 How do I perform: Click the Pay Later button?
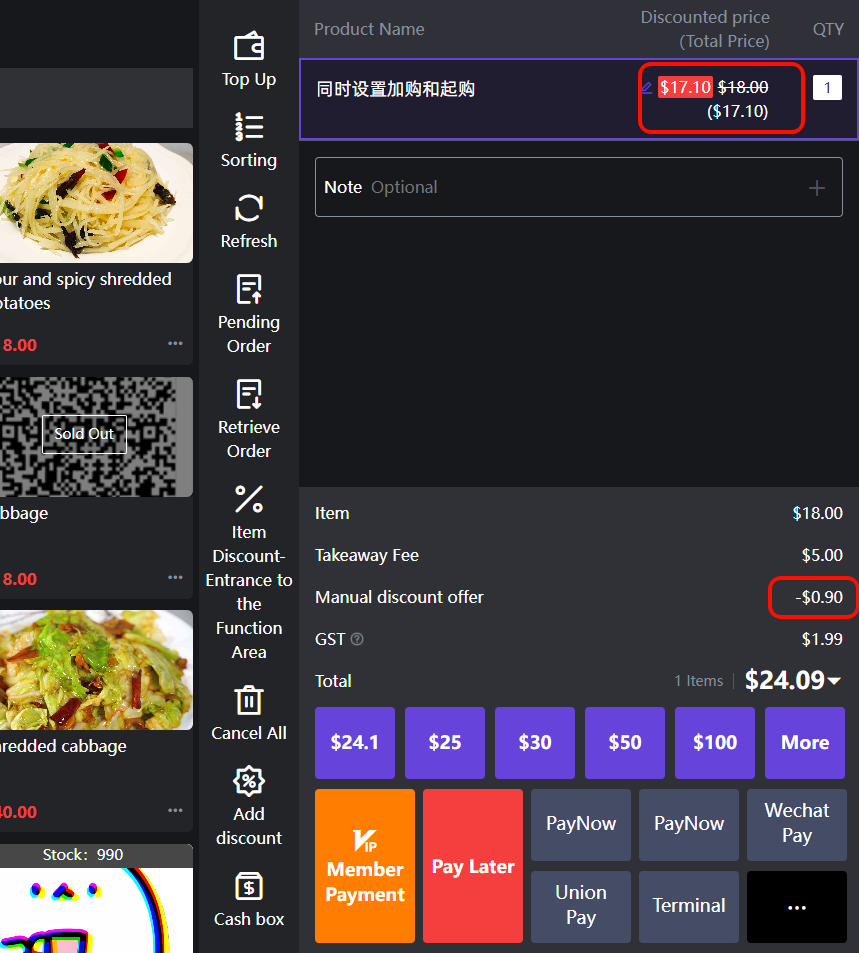point(473,866)
